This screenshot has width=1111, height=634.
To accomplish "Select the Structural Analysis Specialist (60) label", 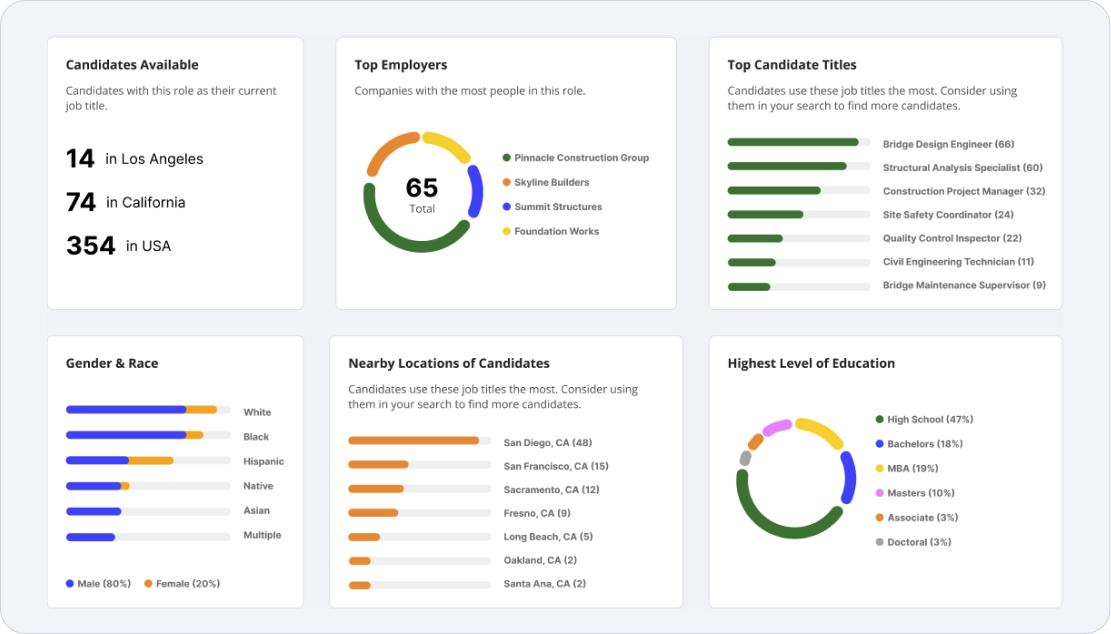I will [962, 168].
